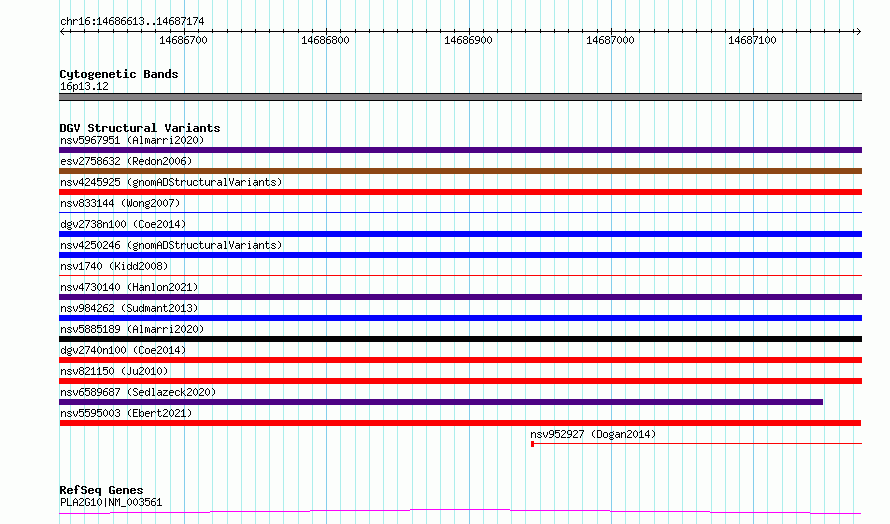This screenshot has height=524, width=890.
Task: Click the gray 16p13.12 cytoband bar
Action: 460,97
